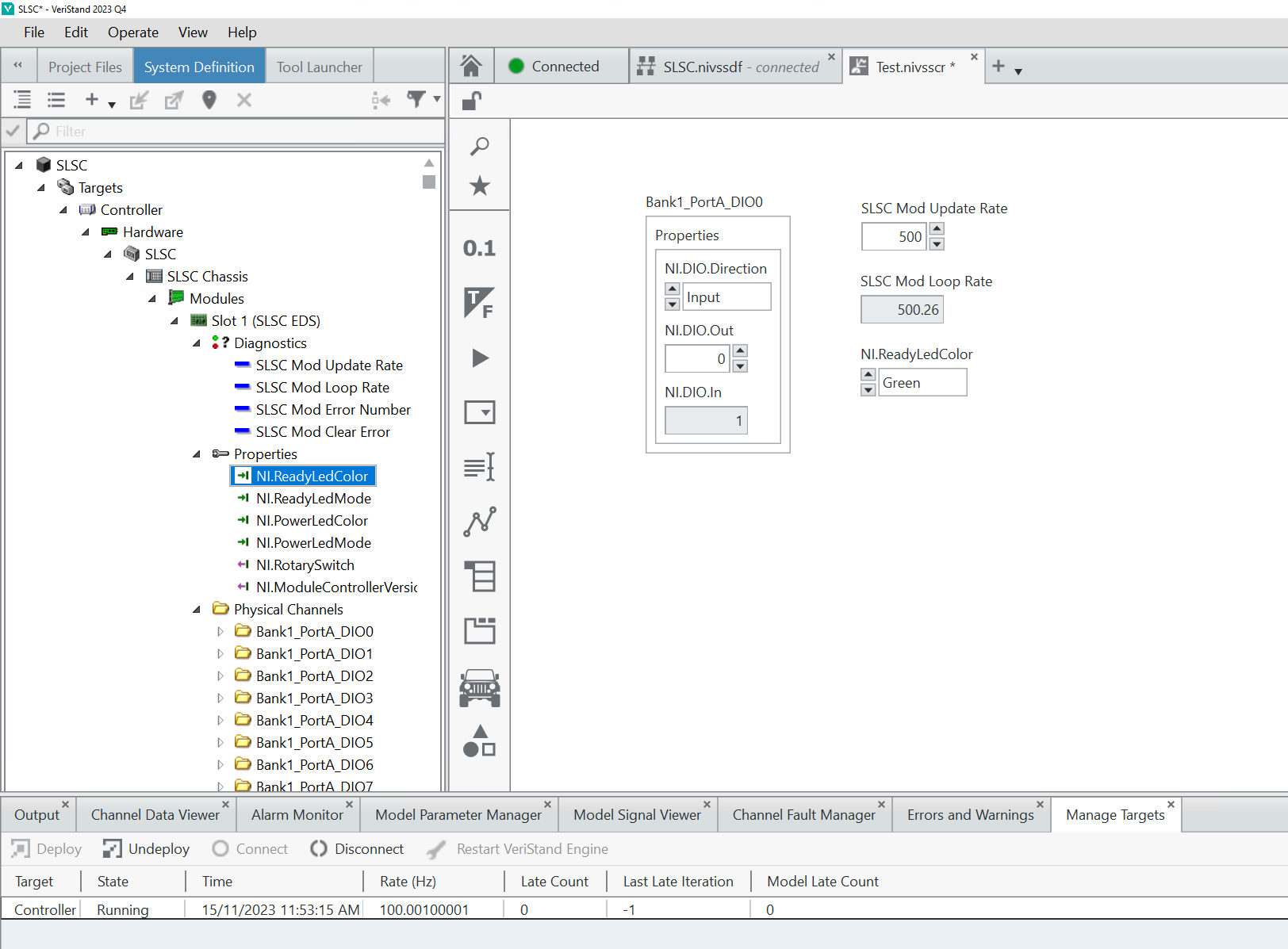
Task: Click the delete X icon in toolbar
Action: (244, 100)
